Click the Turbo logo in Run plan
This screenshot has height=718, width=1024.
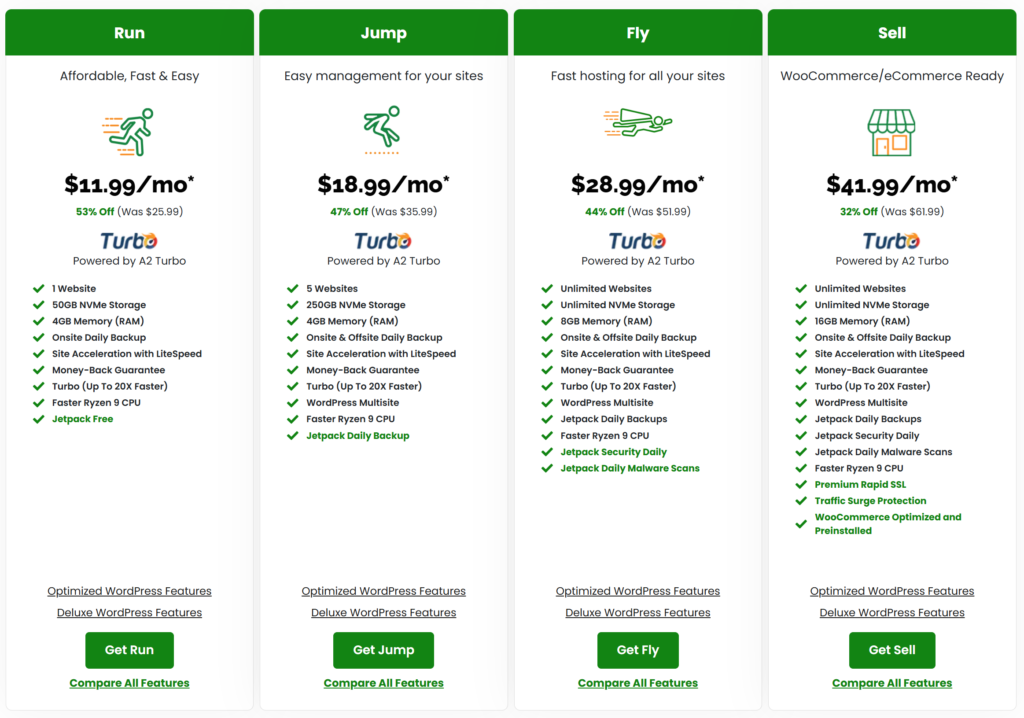pos(129,241)
